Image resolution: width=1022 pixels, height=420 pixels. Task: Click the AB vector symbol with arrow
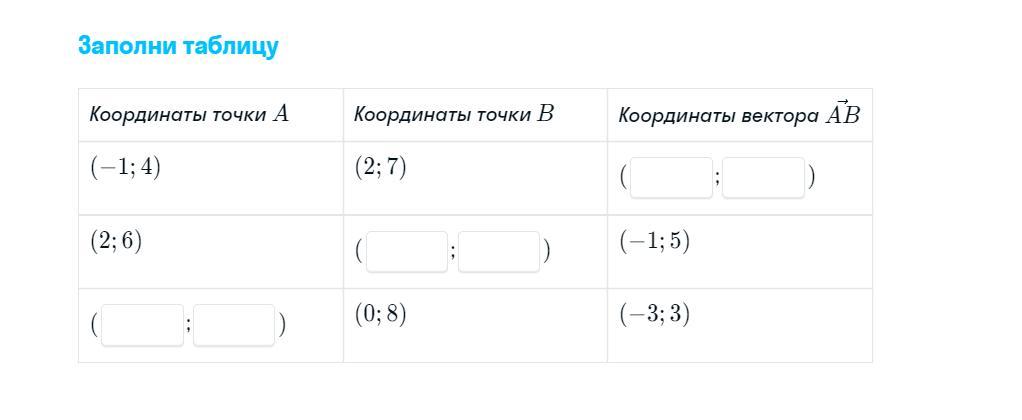click(x=842, y=113)
